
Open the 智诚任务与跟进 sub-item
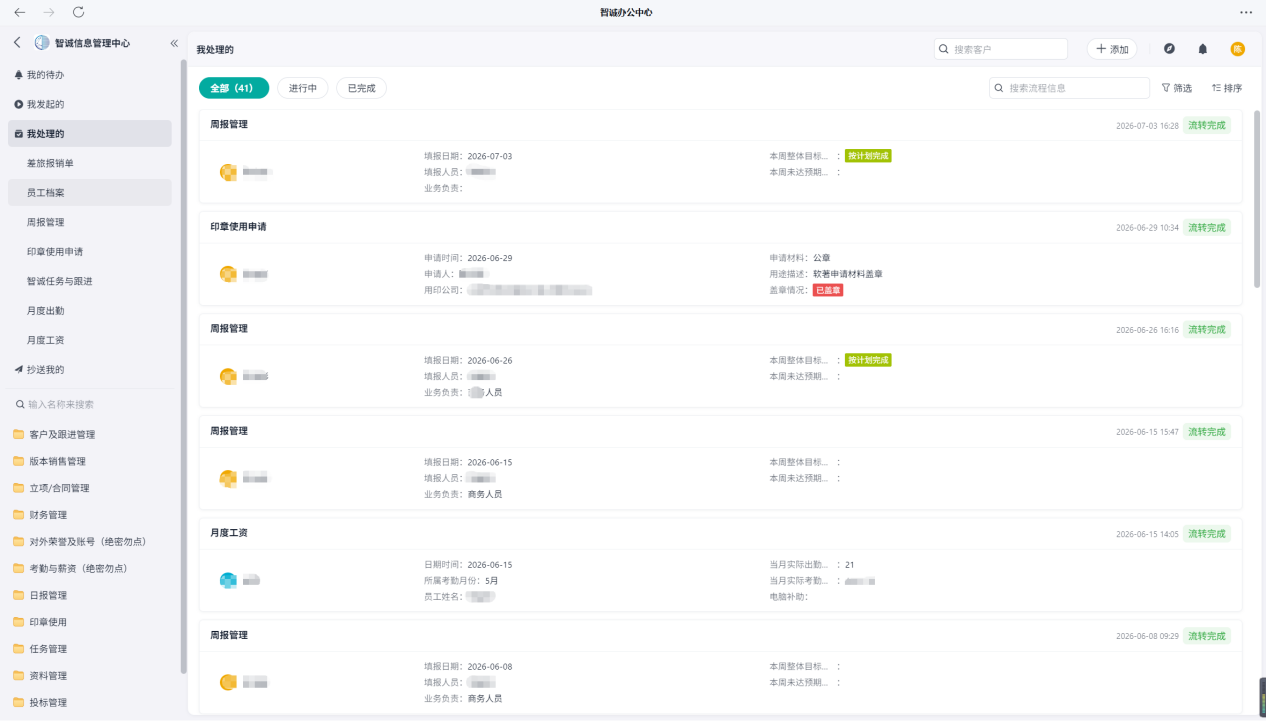click(x=90, y=281)
